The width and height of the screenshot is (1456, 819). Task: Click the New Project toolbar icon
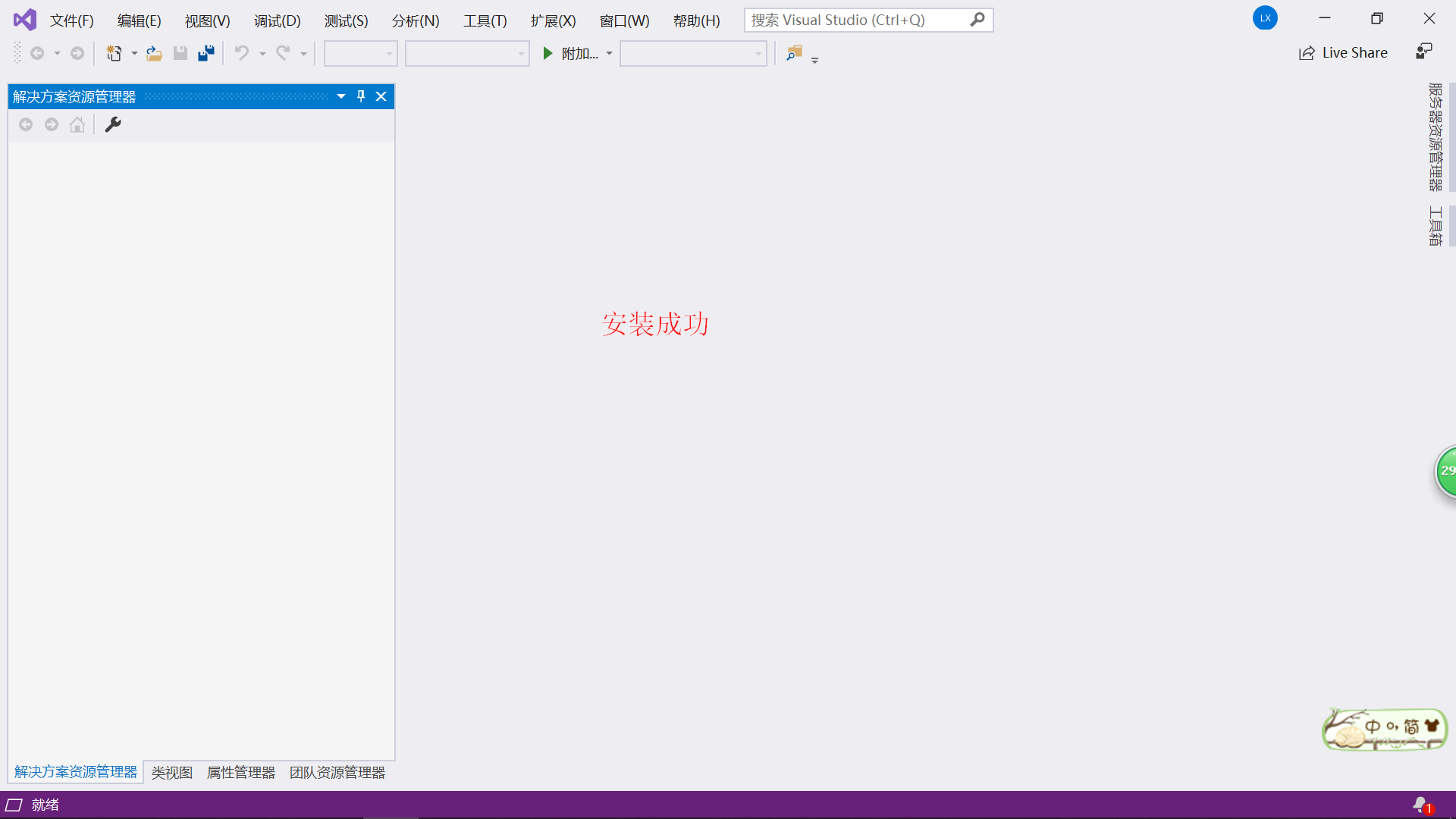[x=114, y=53]
